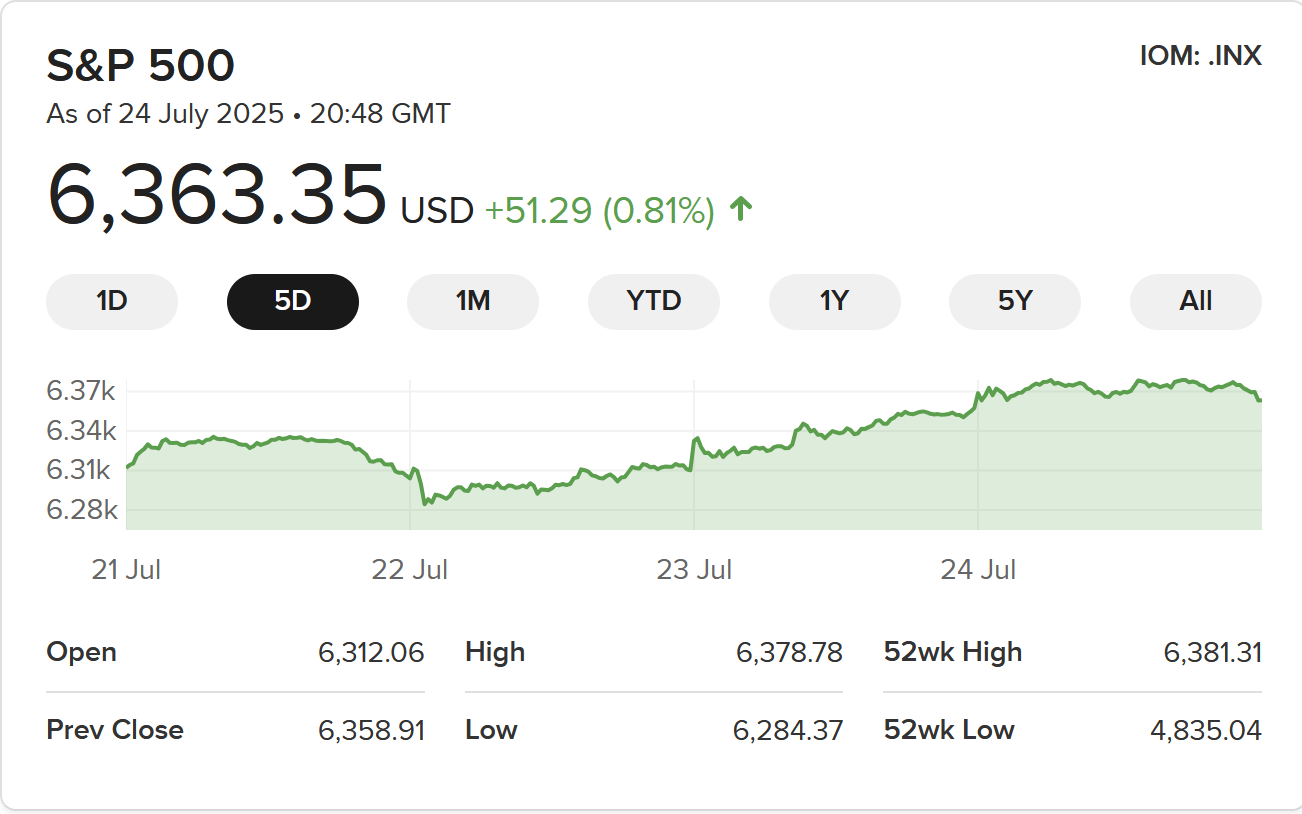Click the +51.29 (0.81%) change text
This screenshot has width=1302, height=814.
(x=600, y=211)
